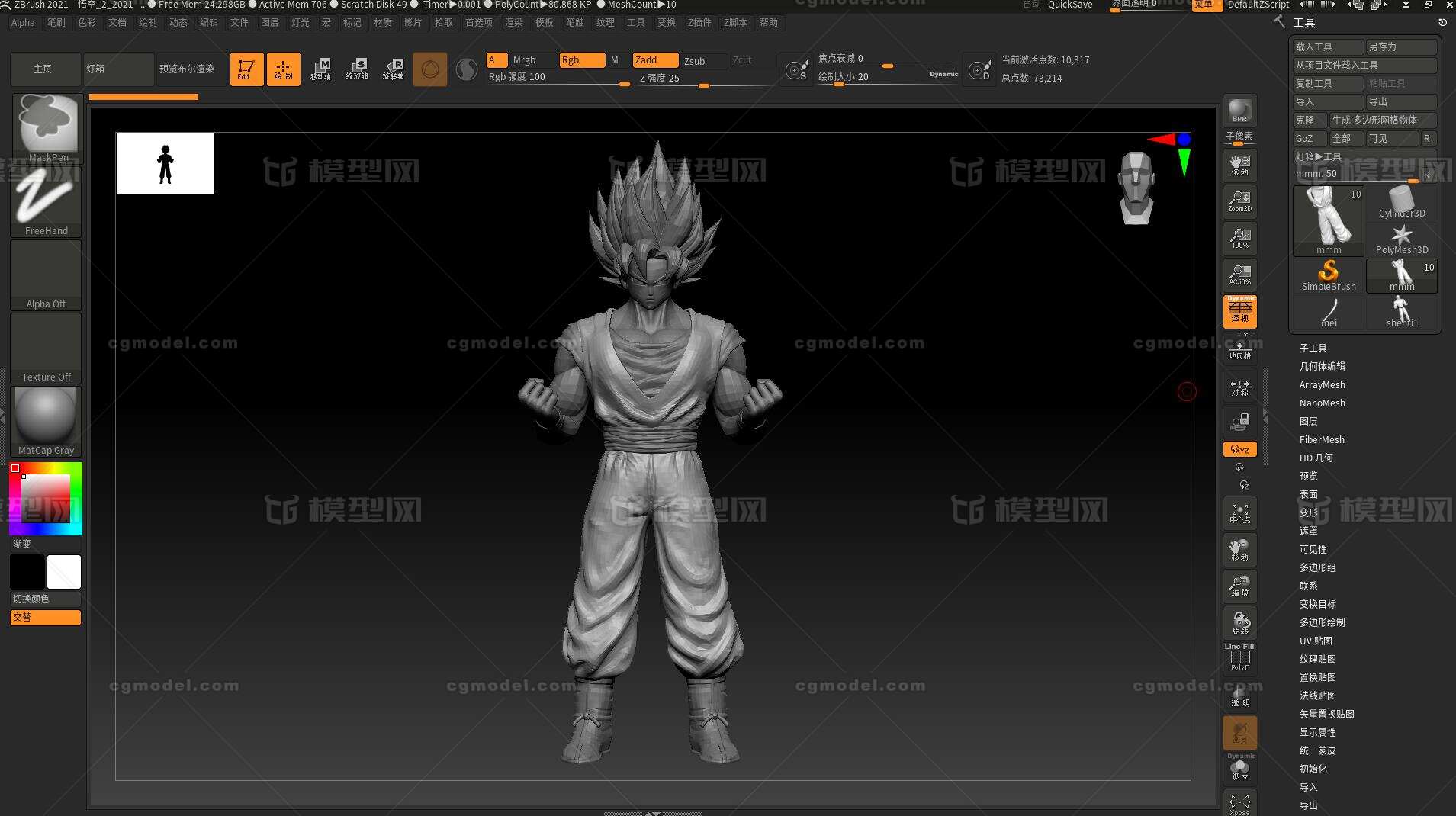The height and width of the screenshot is (816, 1456).
Task: Expand the 几何体编辑 section
Action: [1322, 366]
